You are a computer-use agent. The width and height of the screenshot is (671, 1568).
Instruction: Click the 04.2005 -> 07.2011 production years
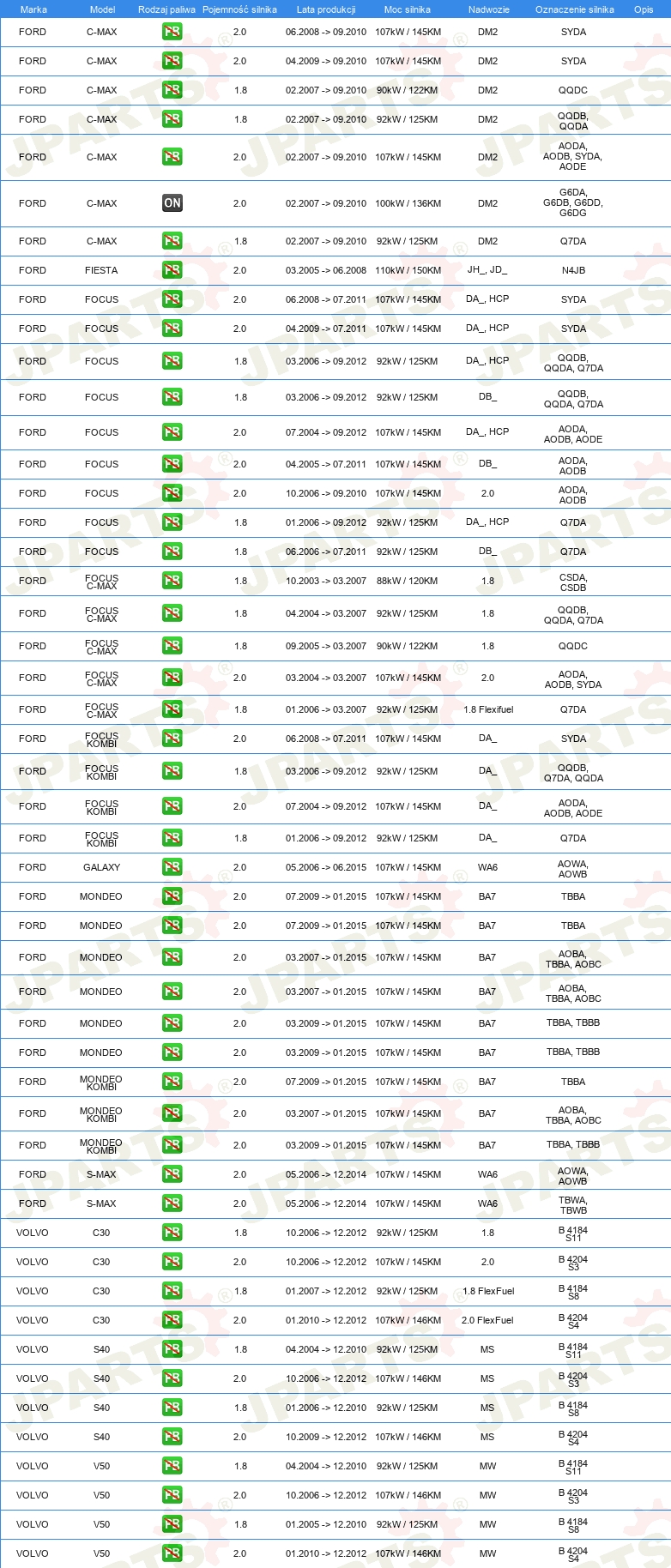[326, 464]
